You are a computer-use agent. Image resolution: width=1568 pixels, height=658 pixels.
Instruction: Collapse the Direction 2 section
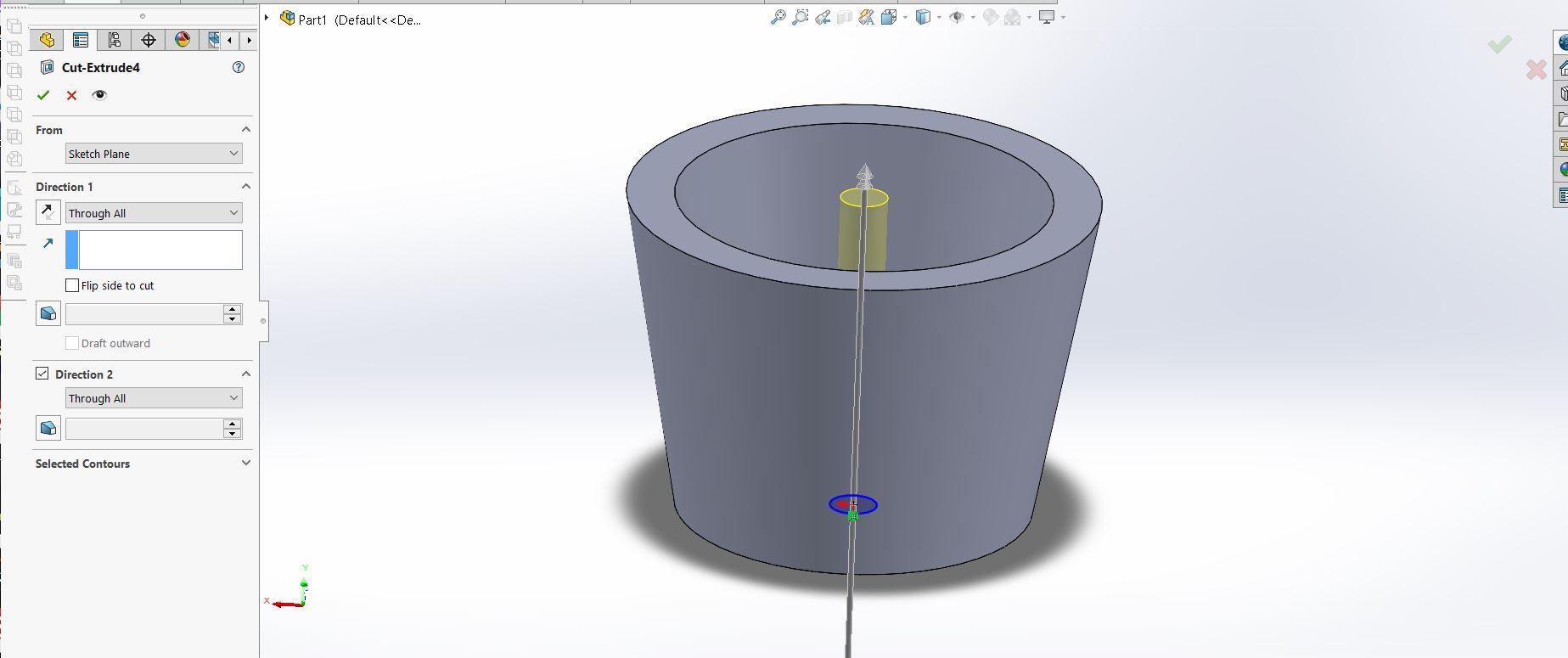tap(246, 374)
